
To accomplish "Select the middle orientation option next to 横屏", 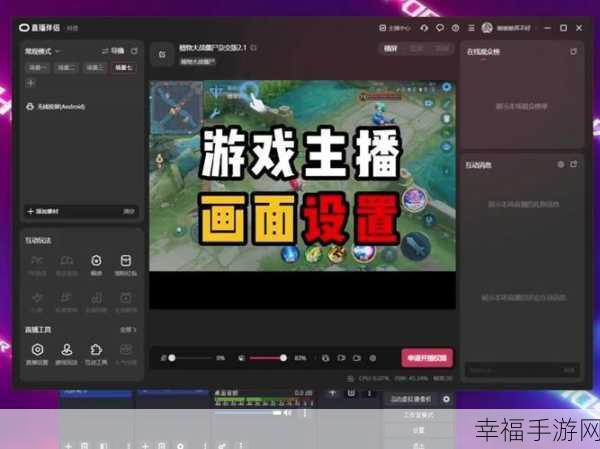I will (x=416, y=49).
